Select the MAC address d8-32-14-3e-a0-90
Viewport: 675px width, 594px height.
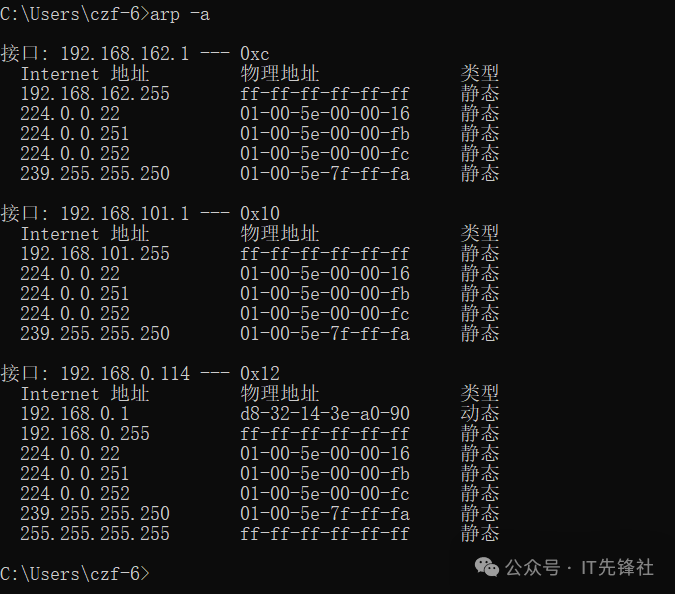point(325,413)
